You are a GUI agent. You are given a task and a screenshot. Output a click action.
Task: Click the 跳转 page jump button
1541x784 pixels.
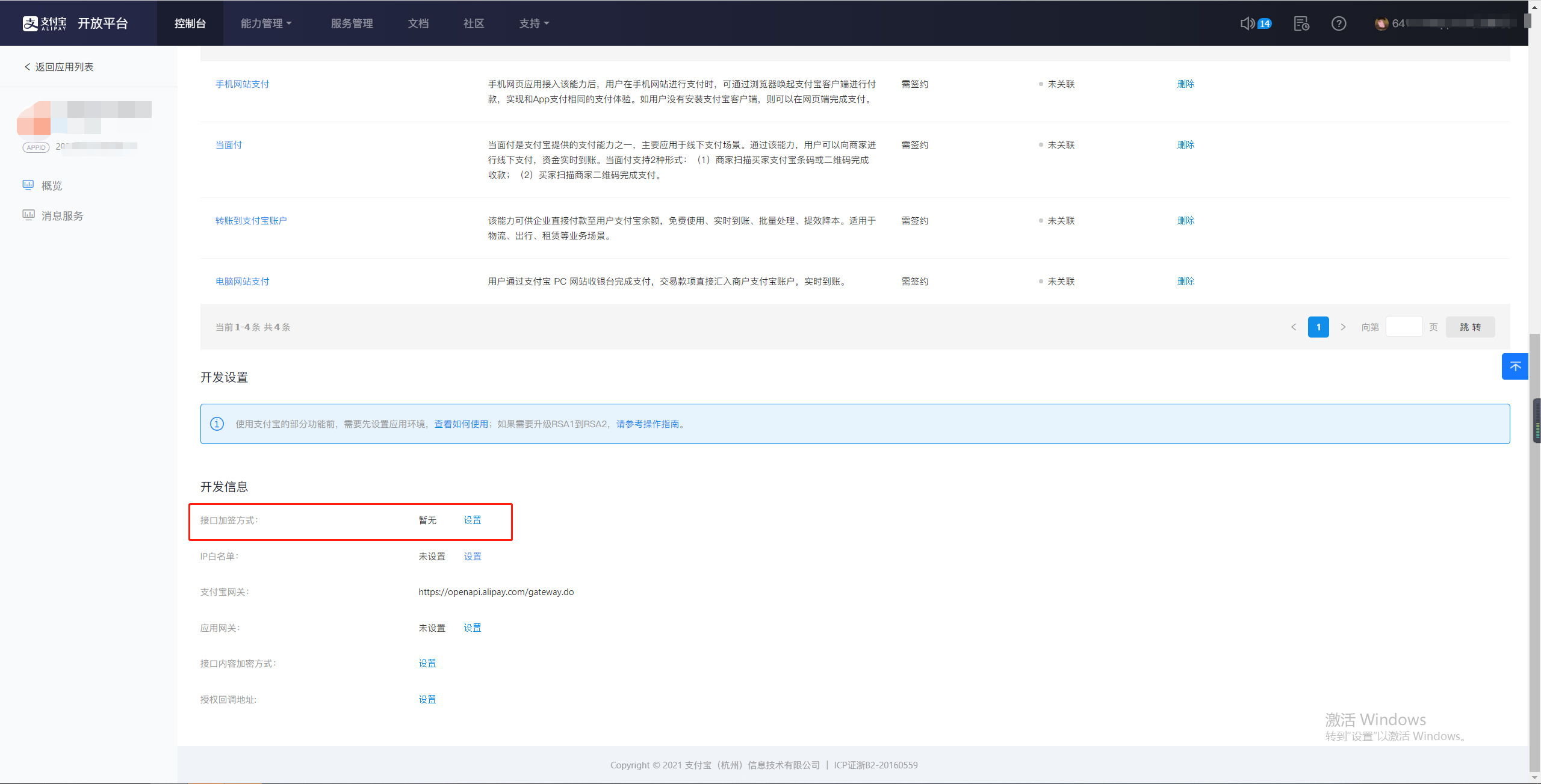tap(1469, 327)
